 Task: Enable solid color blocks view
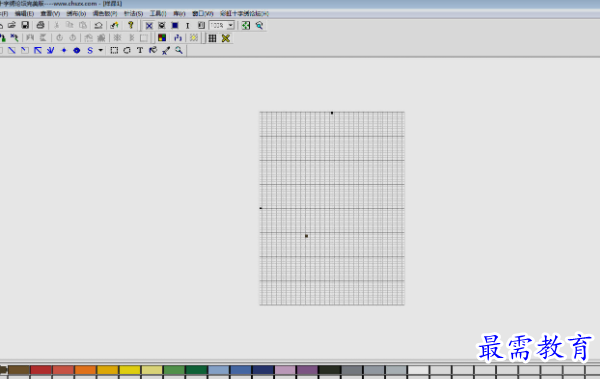(x=174, y=26)
